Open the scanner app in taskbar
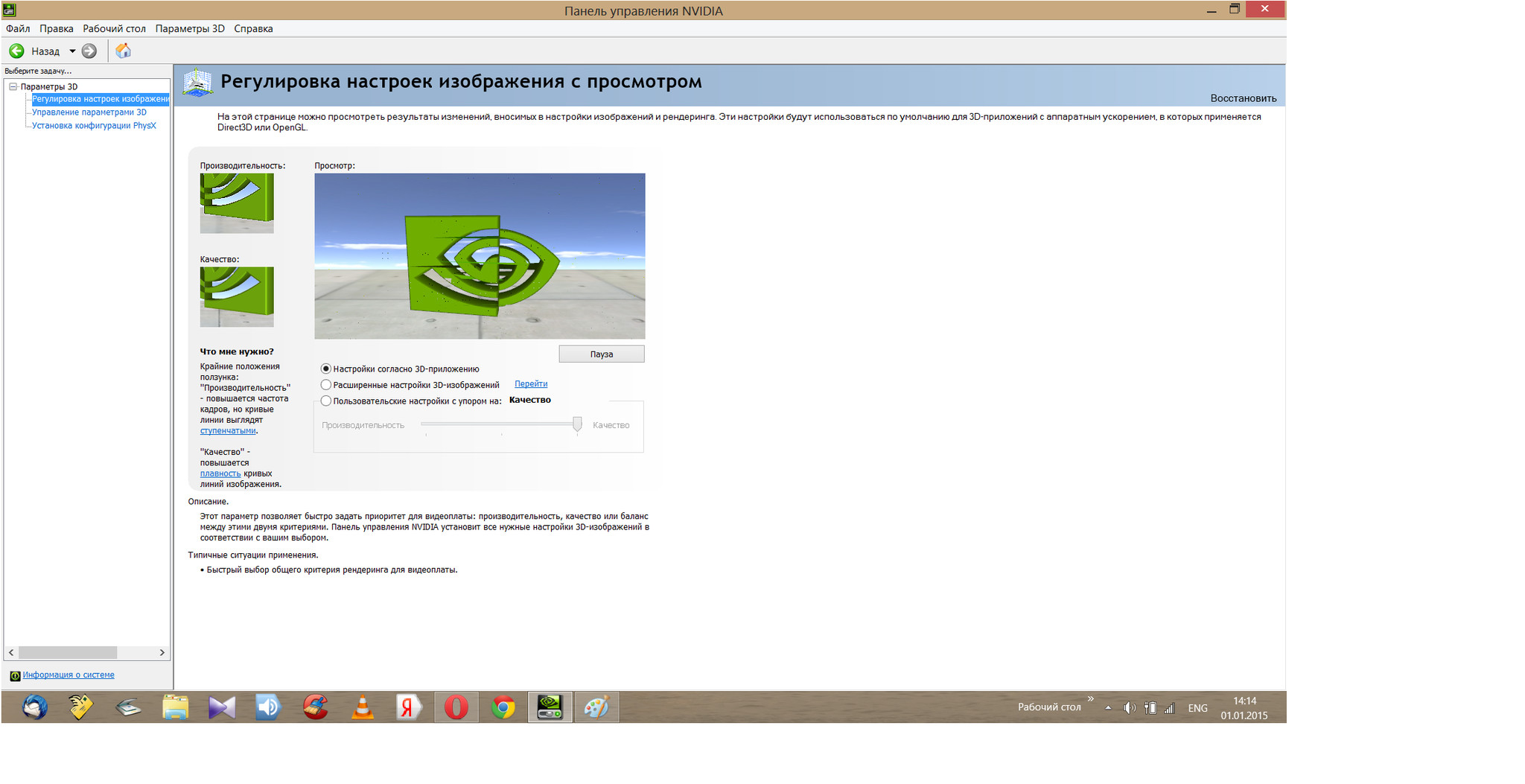The image size is (1525, 784). [129, 707]
